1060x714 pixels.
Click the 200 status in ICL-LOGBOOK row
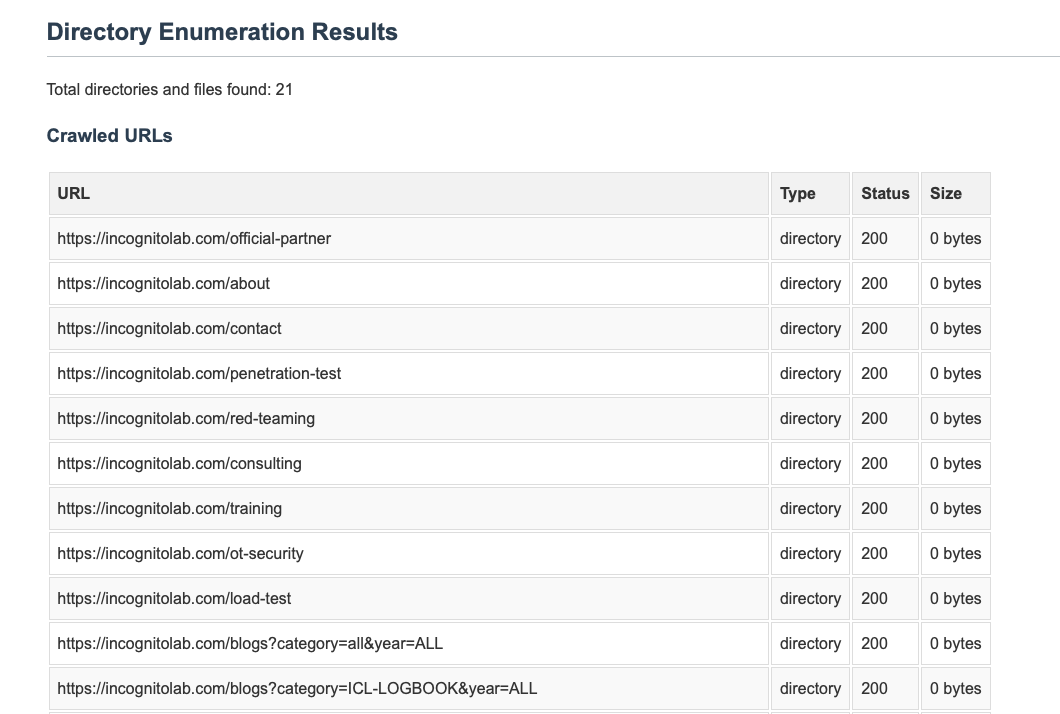[x=885, y=688]
